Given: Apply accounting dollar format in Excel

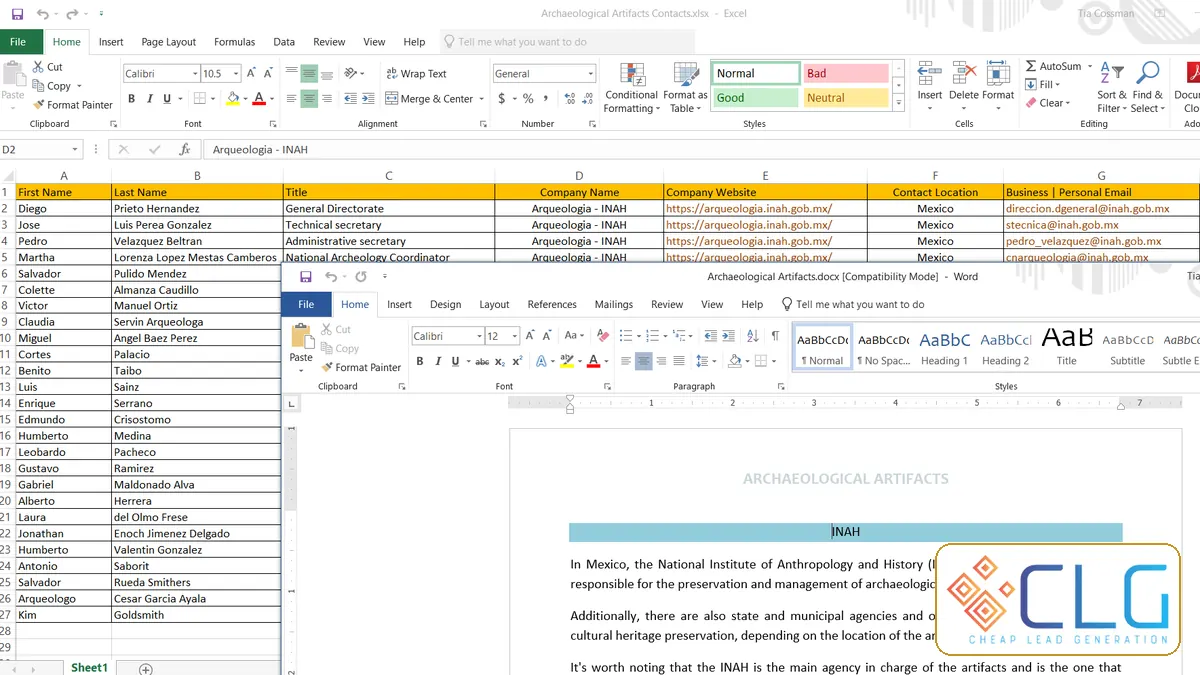Looking at the screenshot, I should coord(502,99).
